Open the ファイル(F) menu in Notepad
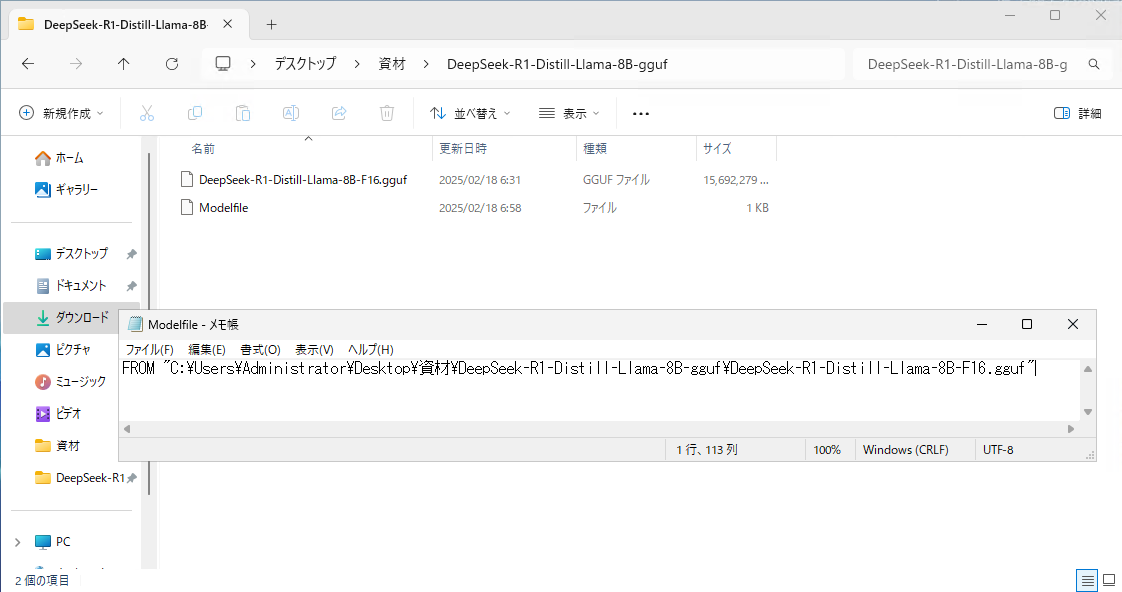 [150, 349]
